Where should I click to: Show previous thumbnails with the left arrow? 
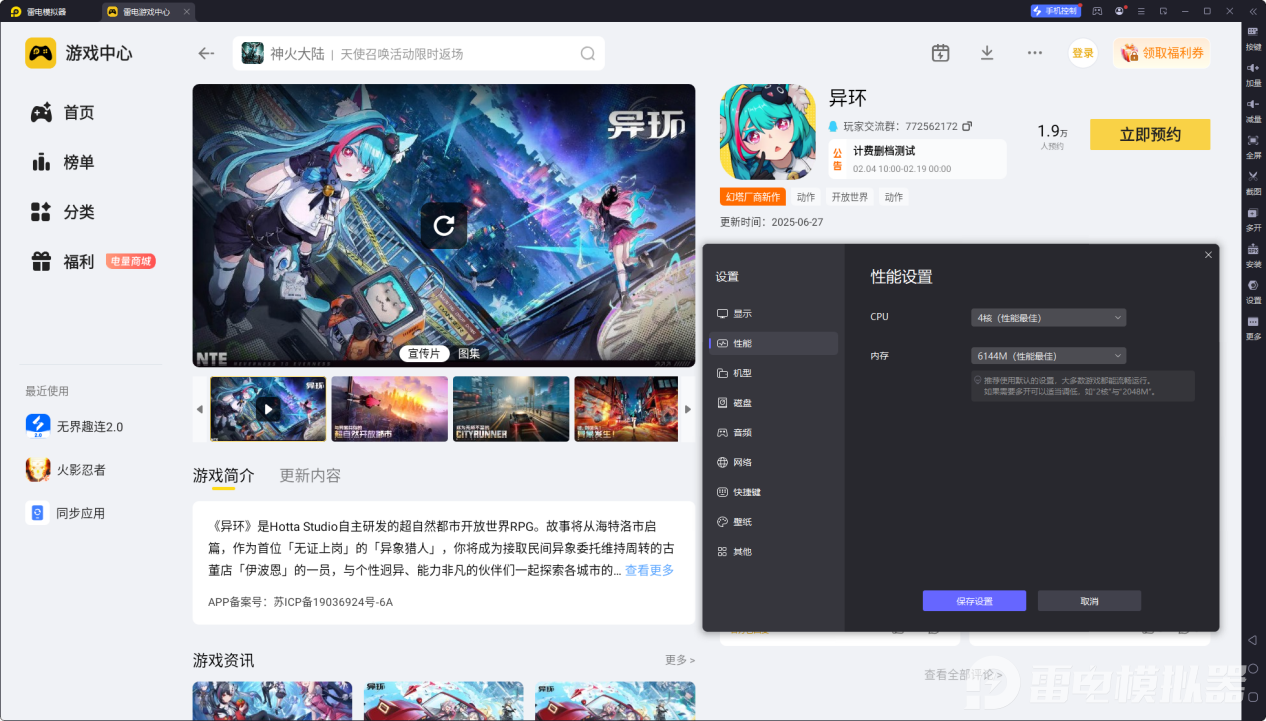tap(199, 409)
